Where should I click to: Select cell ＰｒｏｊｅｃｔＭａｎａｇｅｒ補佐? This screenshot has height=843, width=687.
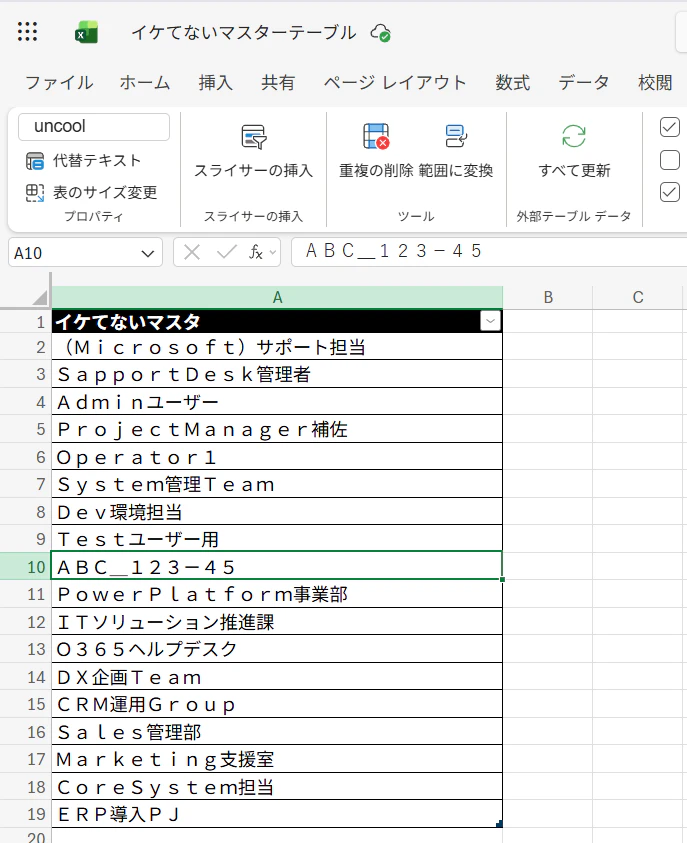(x=277, y=429)
